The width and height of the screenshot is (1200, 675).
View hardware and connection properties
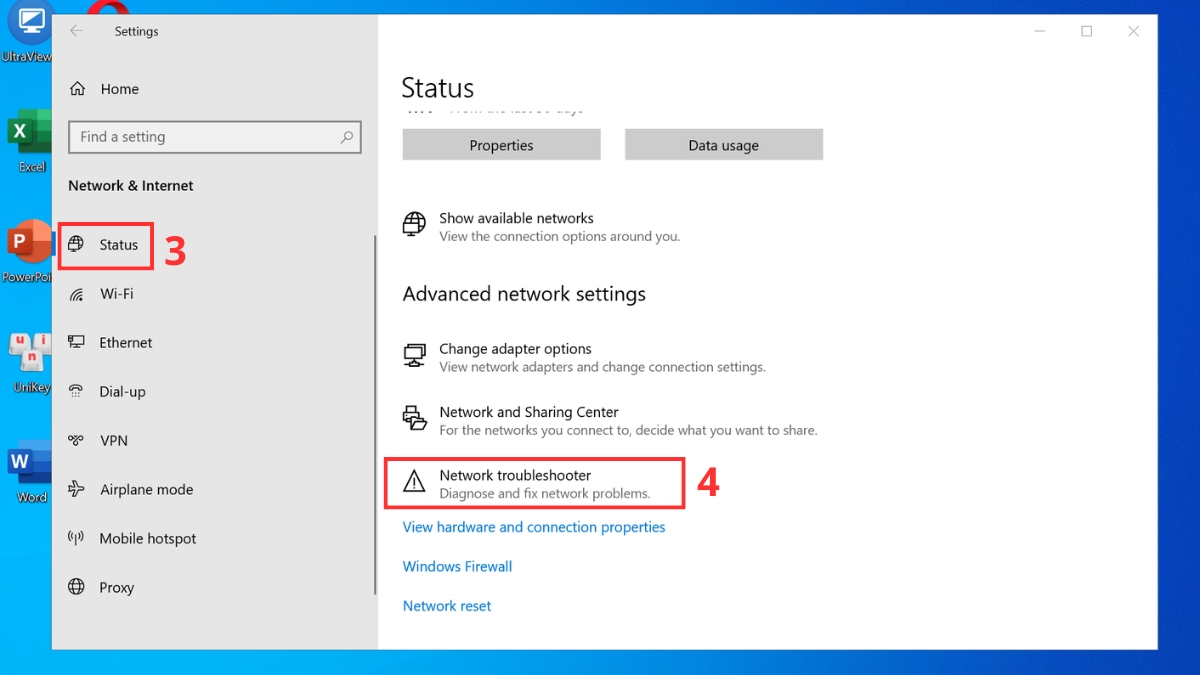pyautogui.click(x=534, y=527)
